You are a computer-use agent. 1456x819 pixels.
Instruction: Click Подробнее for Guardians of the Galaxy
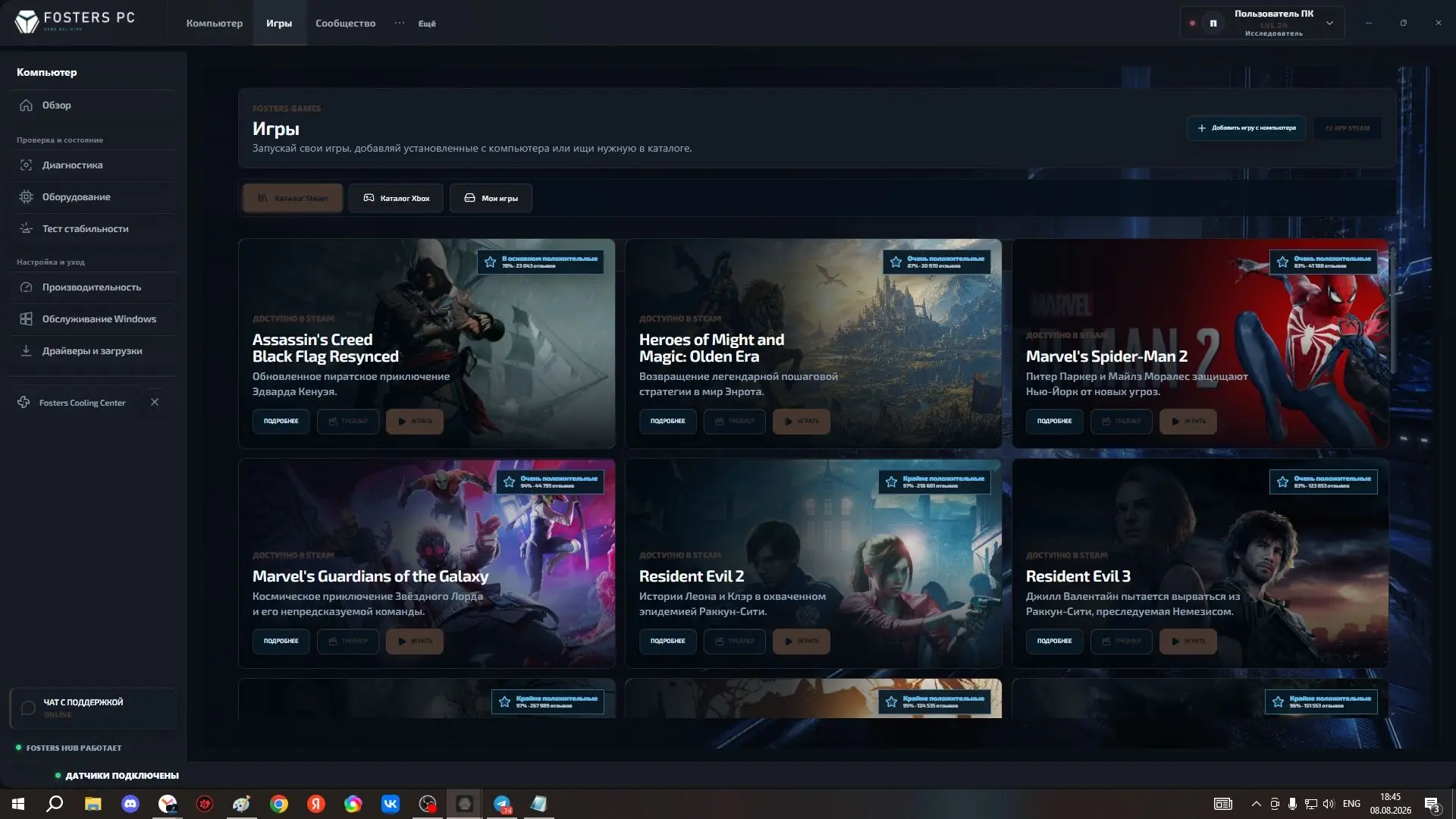point(281,641)
